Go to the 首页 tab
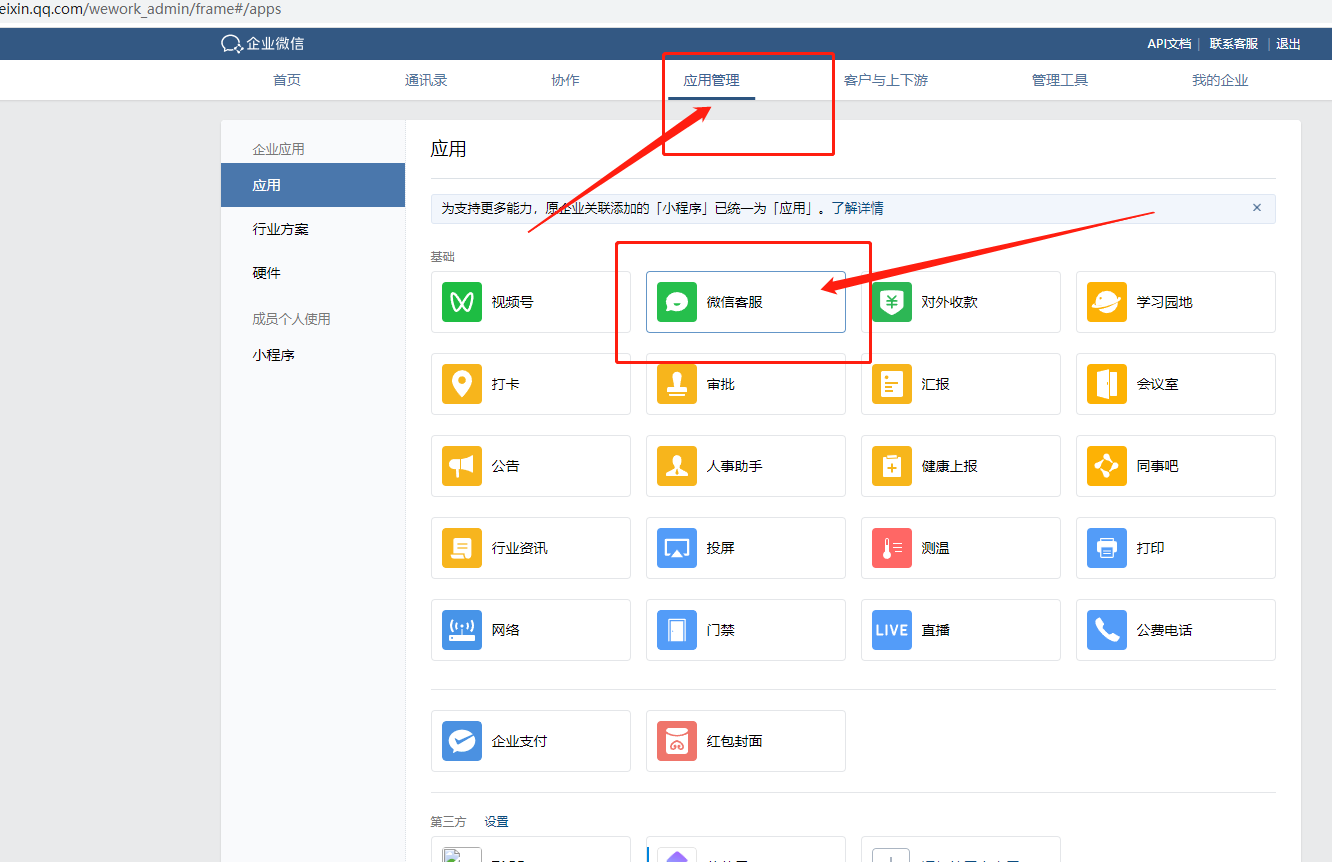Image resolution: width=1332 pixels, height=862 pixels. (287, 80)
